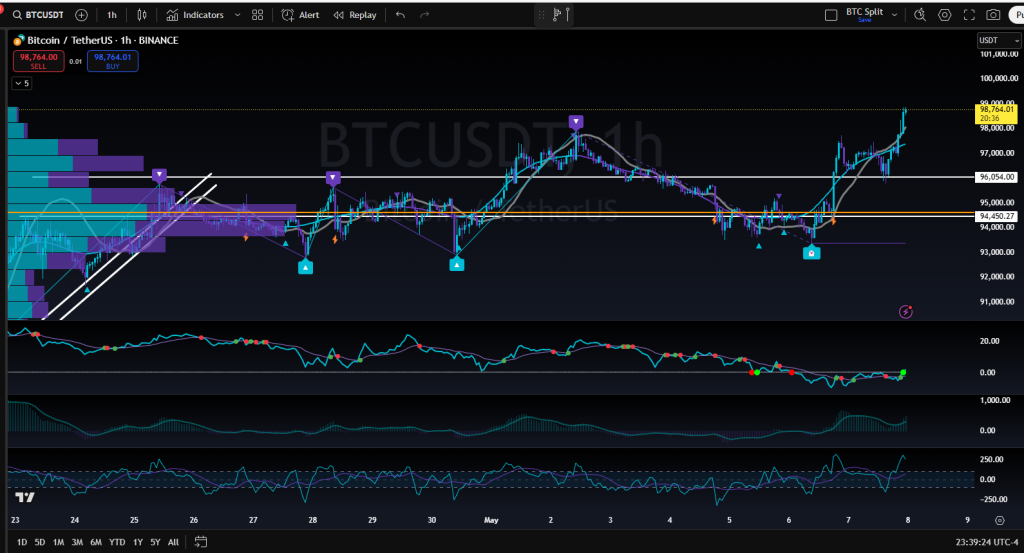Select the 1M date range
The height and width of the screenshot is (553, 1024).
[58, 542]
